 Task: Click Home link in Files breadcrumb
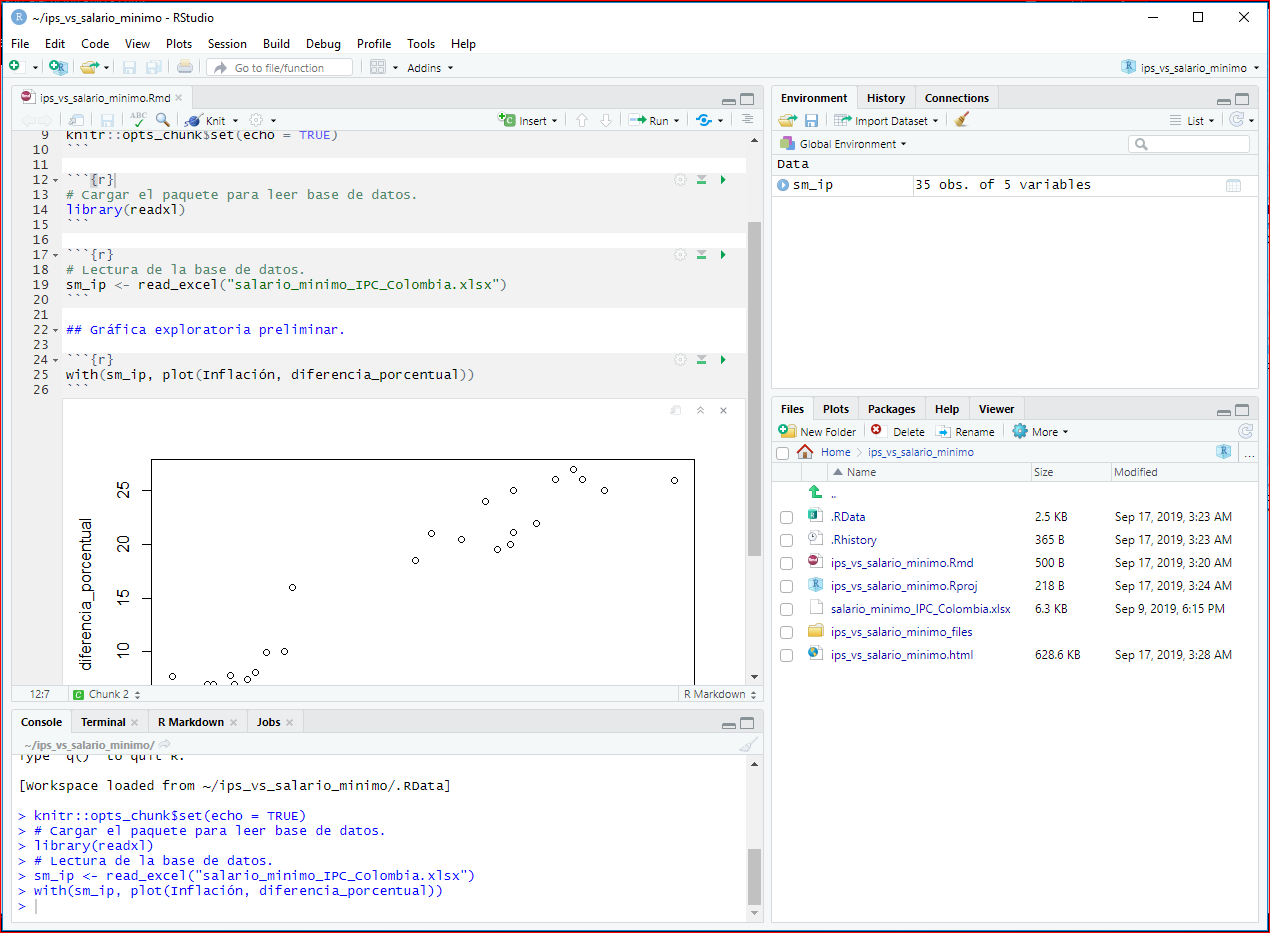pos(836,452)
